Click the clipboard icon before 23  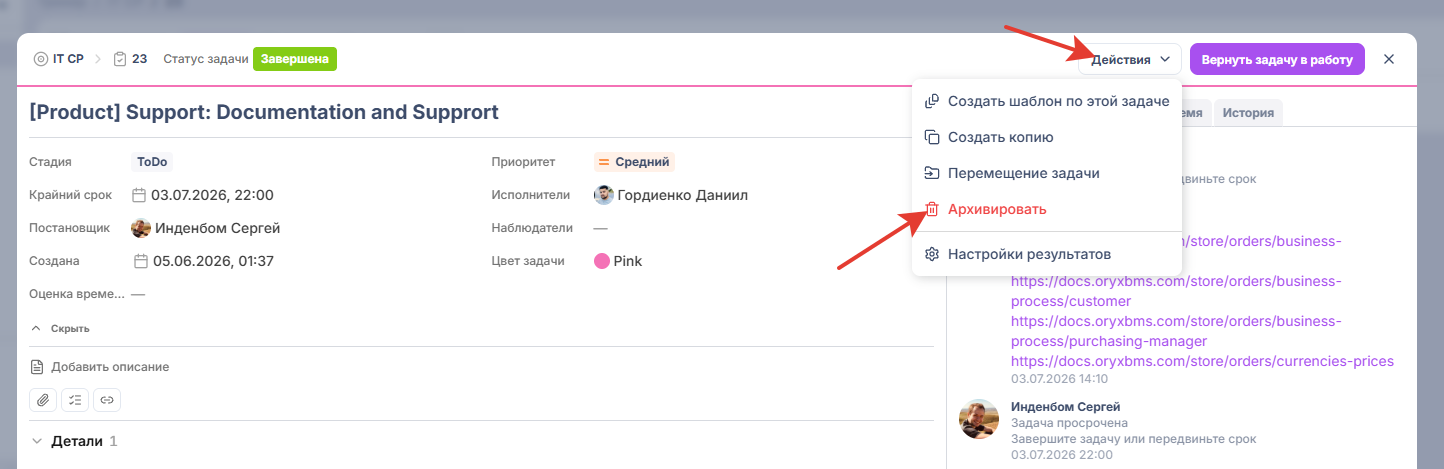coord(120,59)
